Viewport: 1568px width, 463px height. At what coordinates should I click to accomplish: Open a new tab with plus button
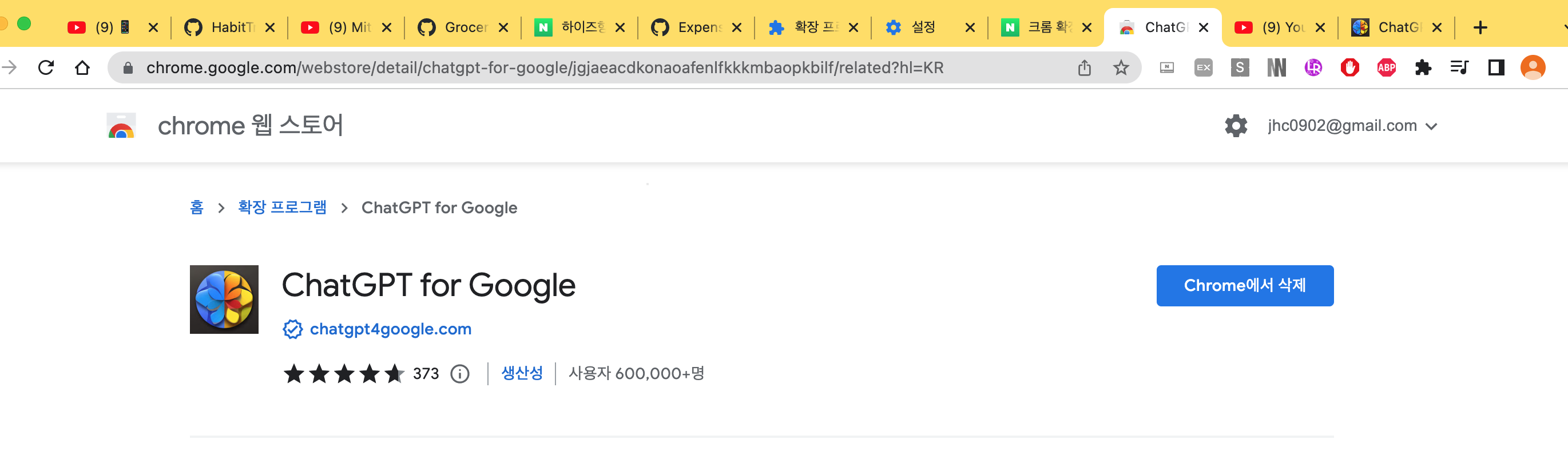(x=1480, y=27)
